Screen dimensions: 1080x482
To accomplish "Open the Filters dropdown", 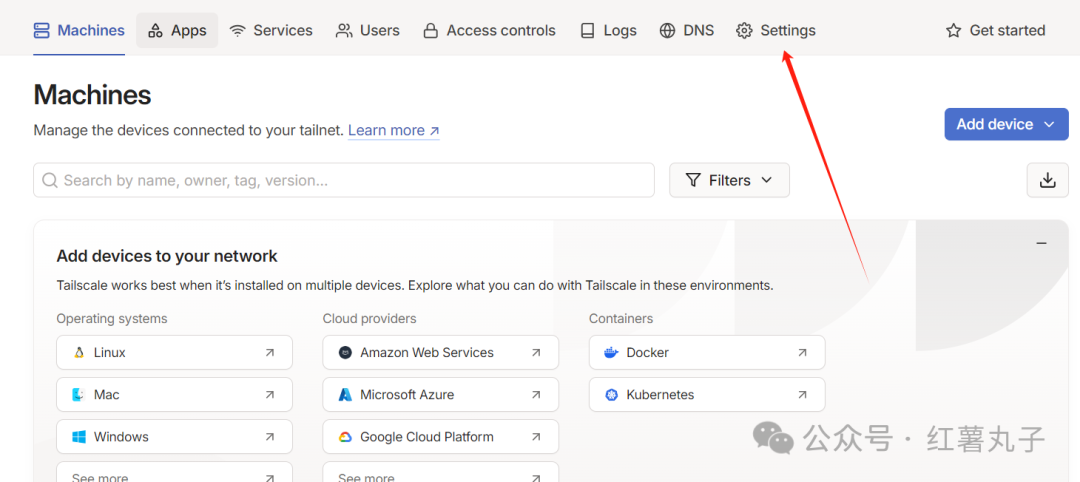I will [x=729, y=180].
